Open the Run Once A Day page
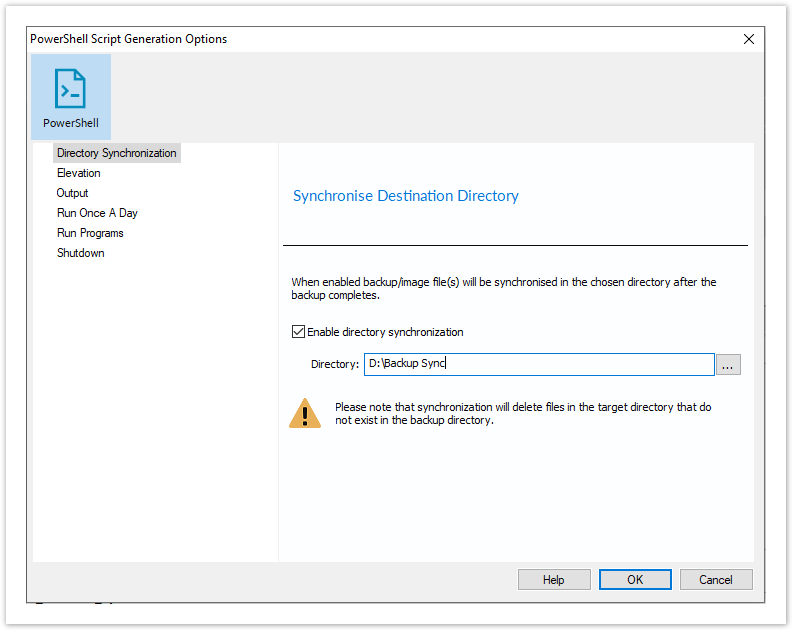Image resolution: width=792 pixels, height=630 pixels. click(97, 213)
